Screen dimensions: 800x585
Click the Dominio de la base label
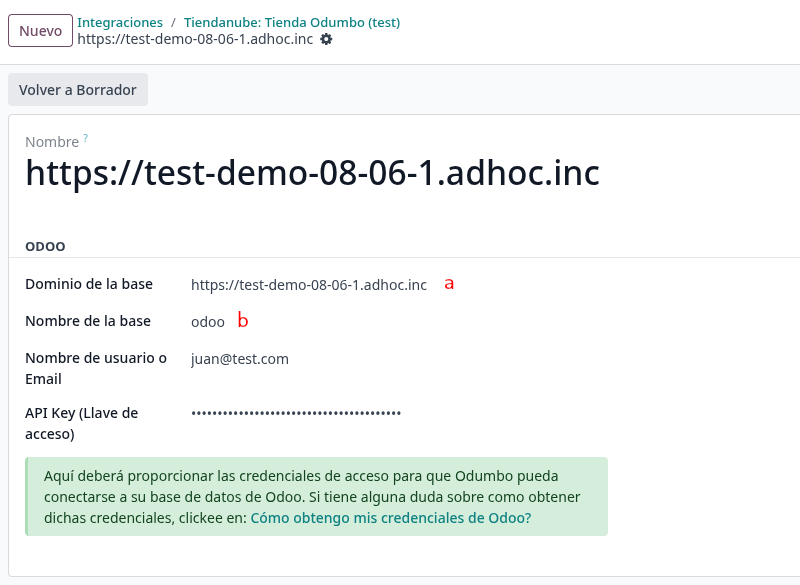(89, 284)
